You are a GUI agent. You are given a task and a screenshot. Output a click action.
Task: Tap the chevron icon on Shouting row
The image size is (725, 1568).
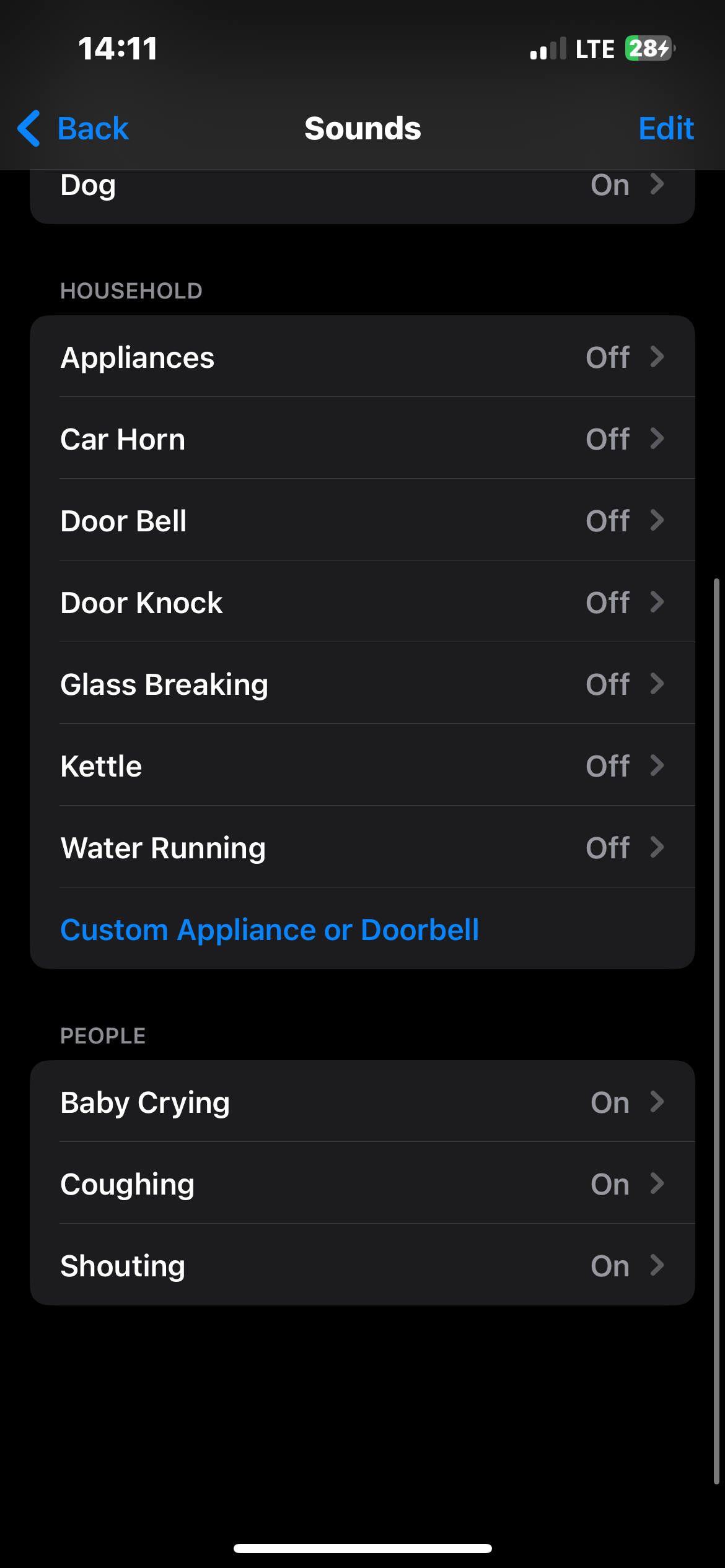pyautogui.click(x=657, y=1265)
